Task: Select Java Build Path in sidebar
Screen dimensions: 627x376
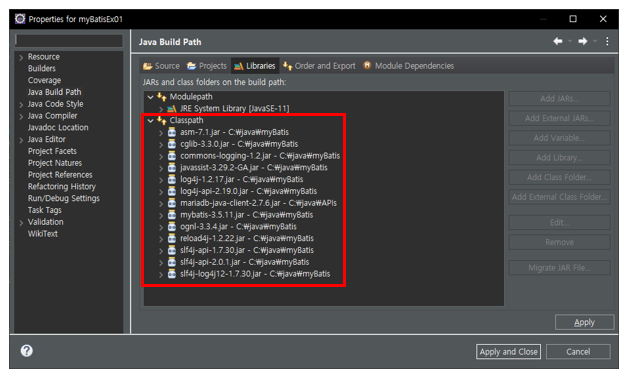Action: pyautogui.click(x=54, y=92)
